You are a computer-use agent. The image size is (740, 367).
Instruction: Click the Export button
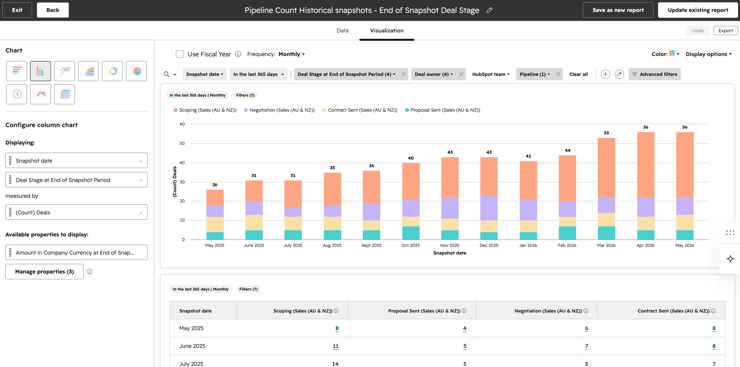725,31
